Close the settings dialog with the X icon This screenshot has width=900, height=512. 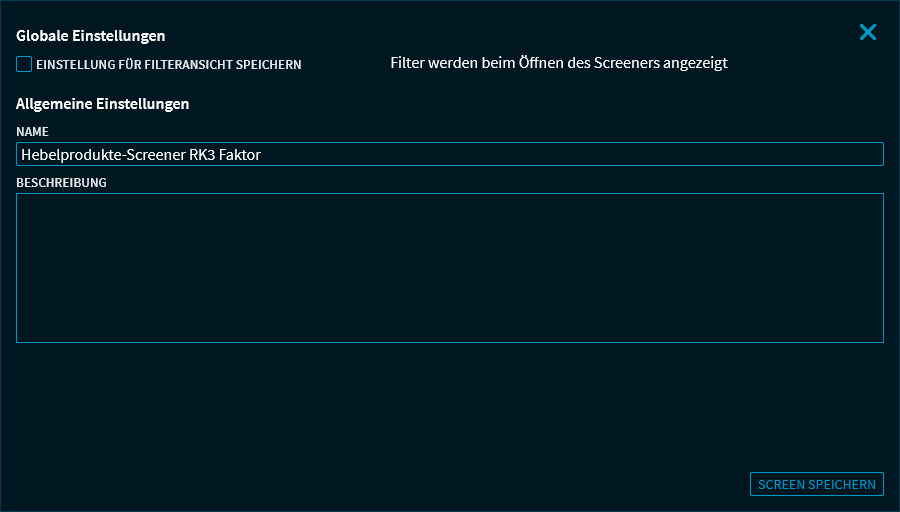[x=868, y=32]
